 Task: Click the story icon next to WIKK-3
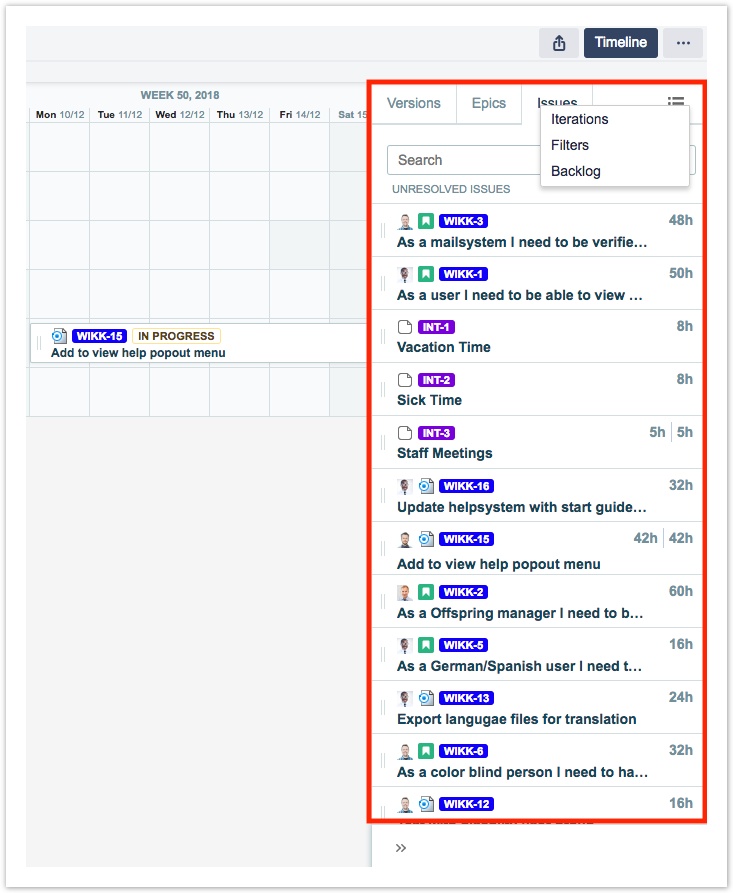click(x=425, y=221)
